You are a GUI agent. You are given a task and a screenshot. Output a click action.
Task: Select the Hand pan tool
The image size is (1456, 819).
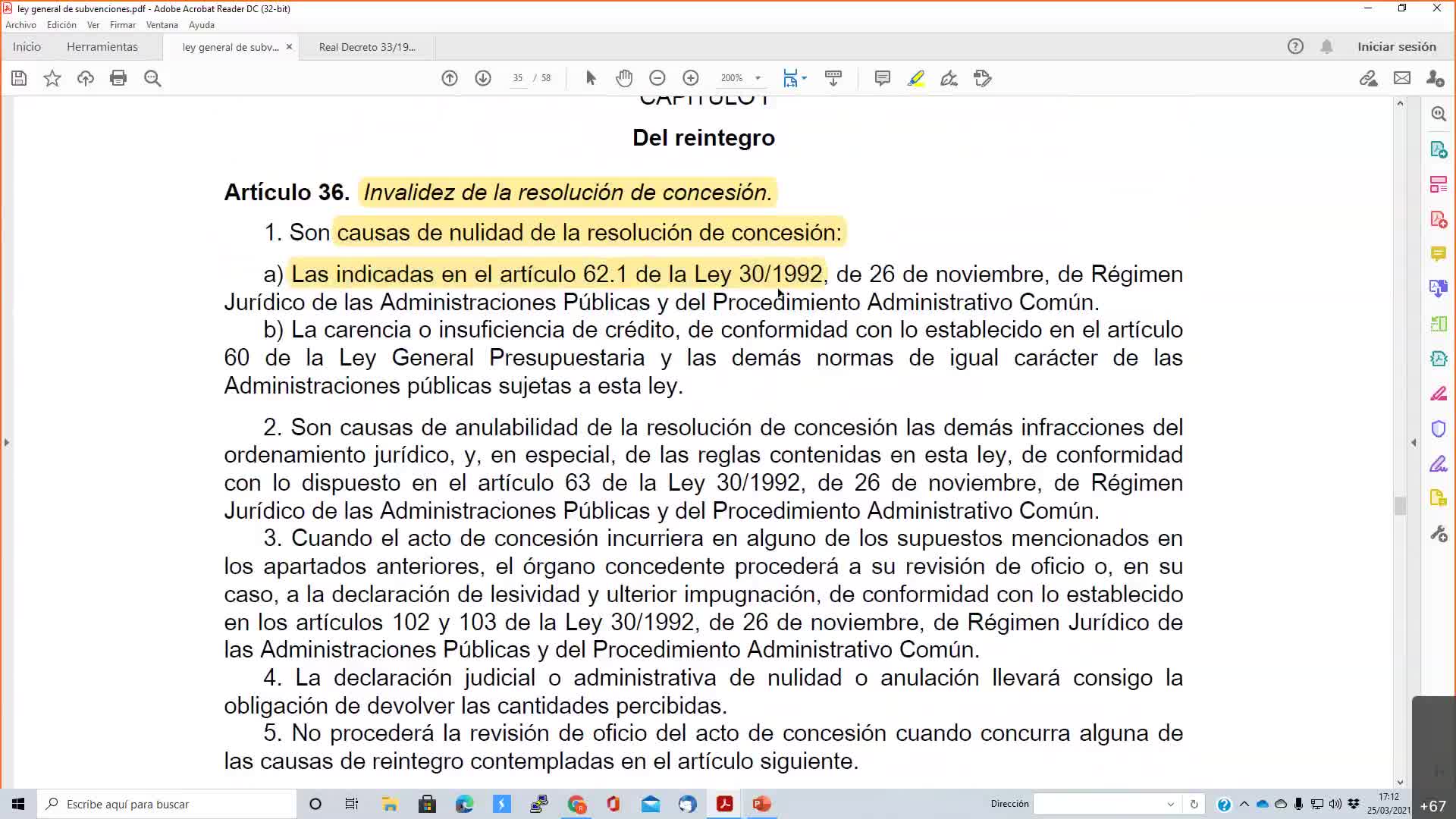[x=624, y=78]
